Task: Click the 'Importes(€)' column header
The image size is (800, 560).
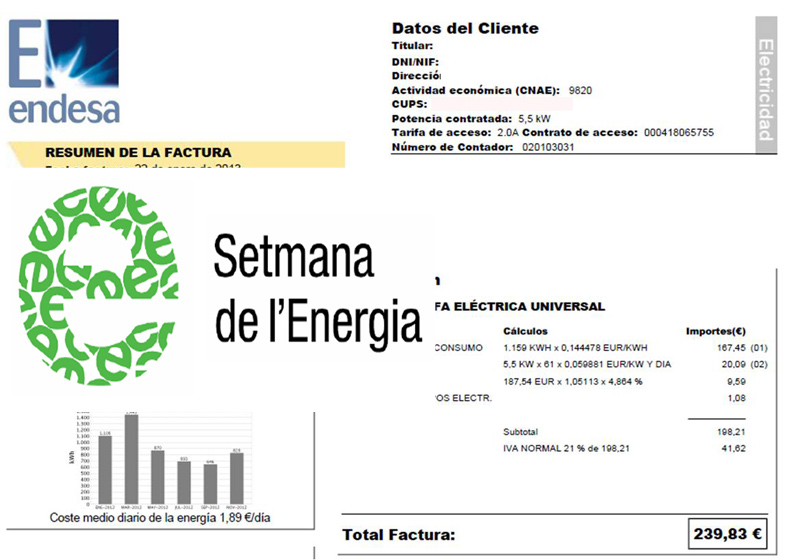Action: 715,331
